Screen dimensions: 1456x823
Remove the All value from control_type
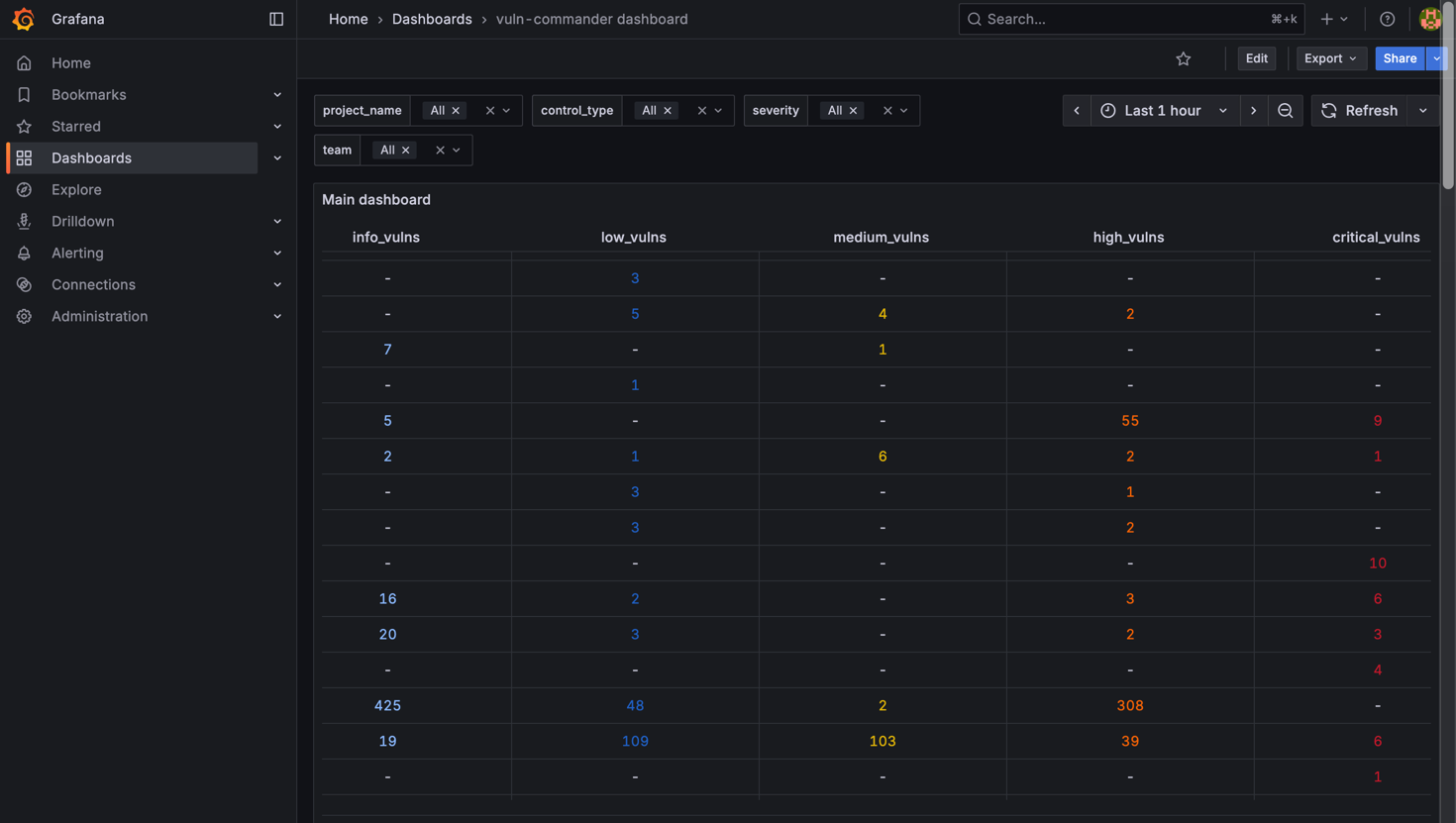point(668,111)
